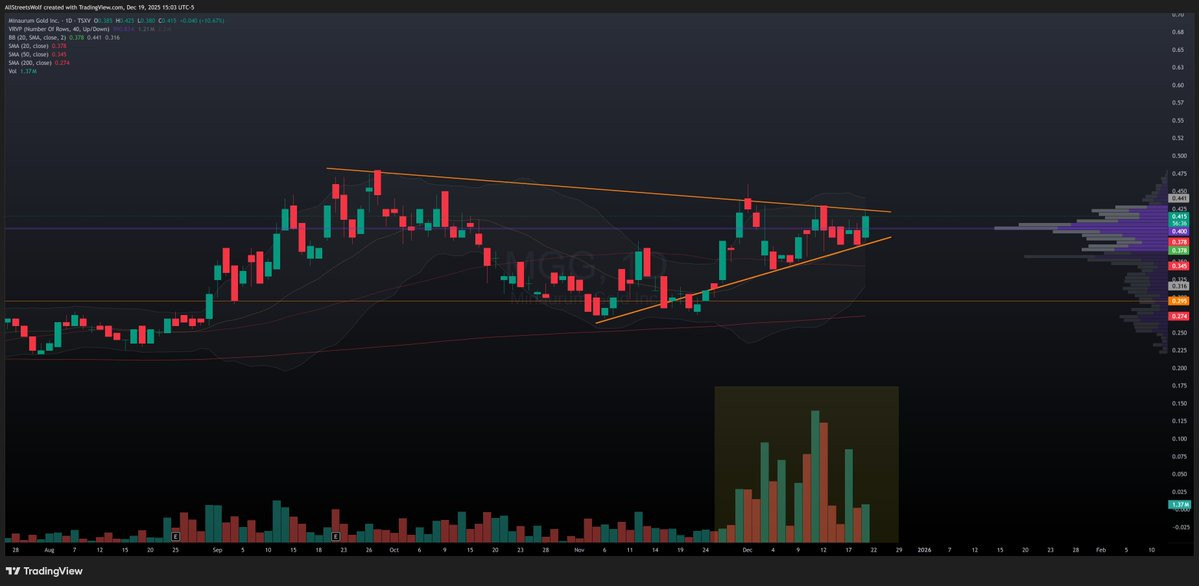This screenshot has height=586, width=1199.
Task: Click the red 0.345 SMA price label
Action: (x=1178, y=265)
